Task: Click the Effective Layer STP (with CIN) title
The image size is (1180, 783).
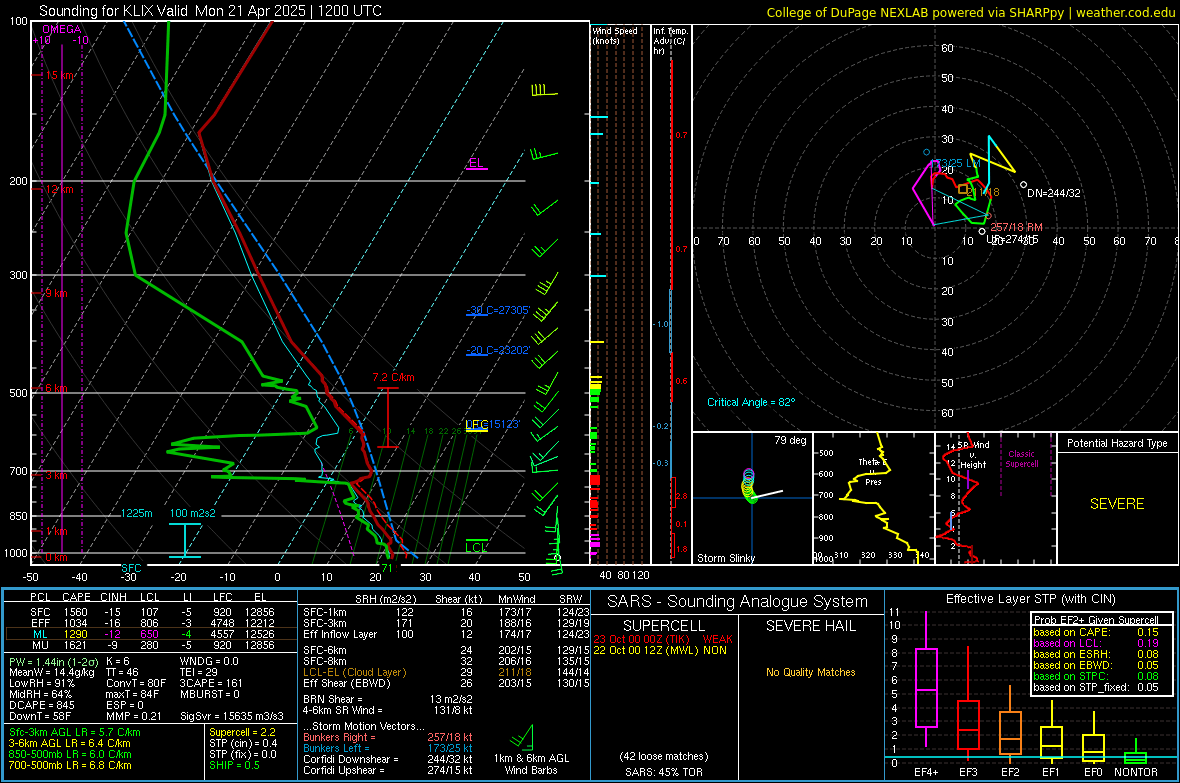Action: point(1031,599)
